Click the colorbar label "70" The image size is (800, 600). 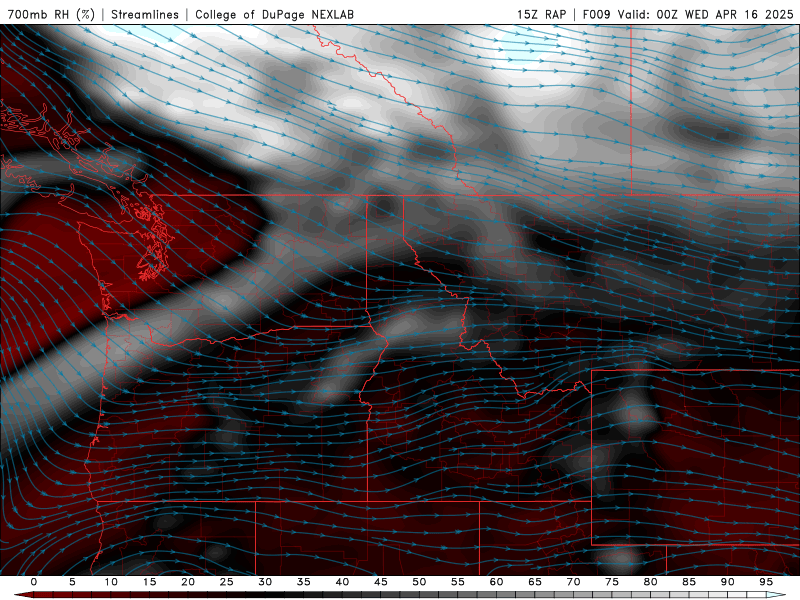(573, 582)
